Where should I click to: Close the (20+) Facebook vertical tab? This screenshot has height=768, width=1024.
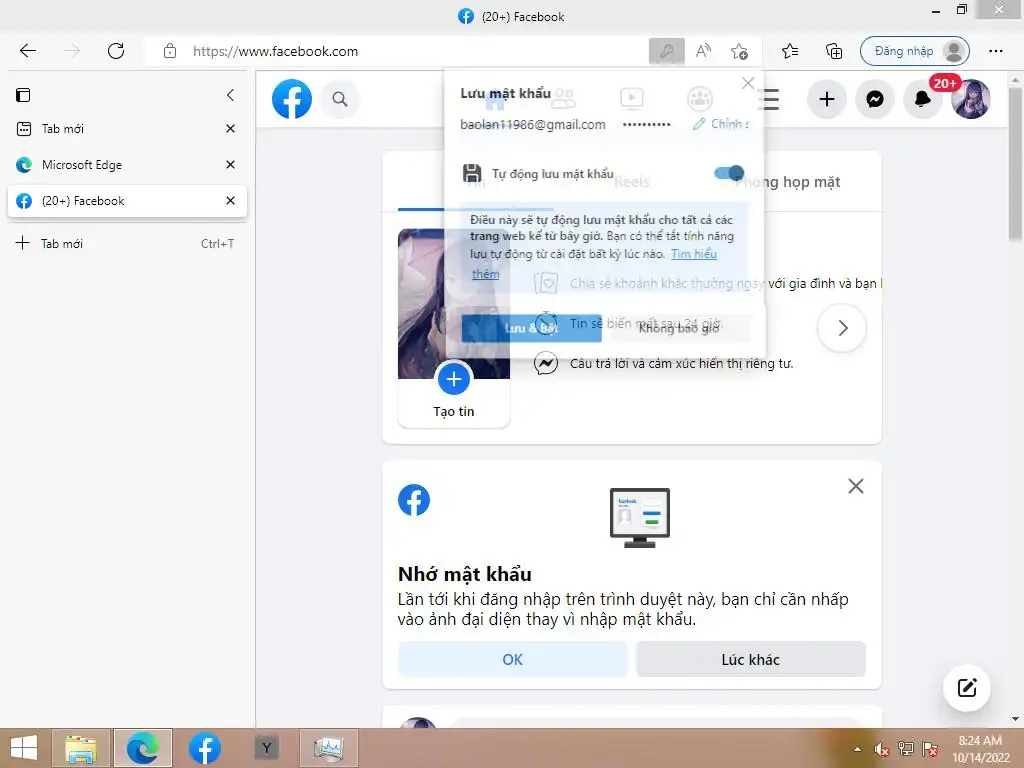coord(231,201)
